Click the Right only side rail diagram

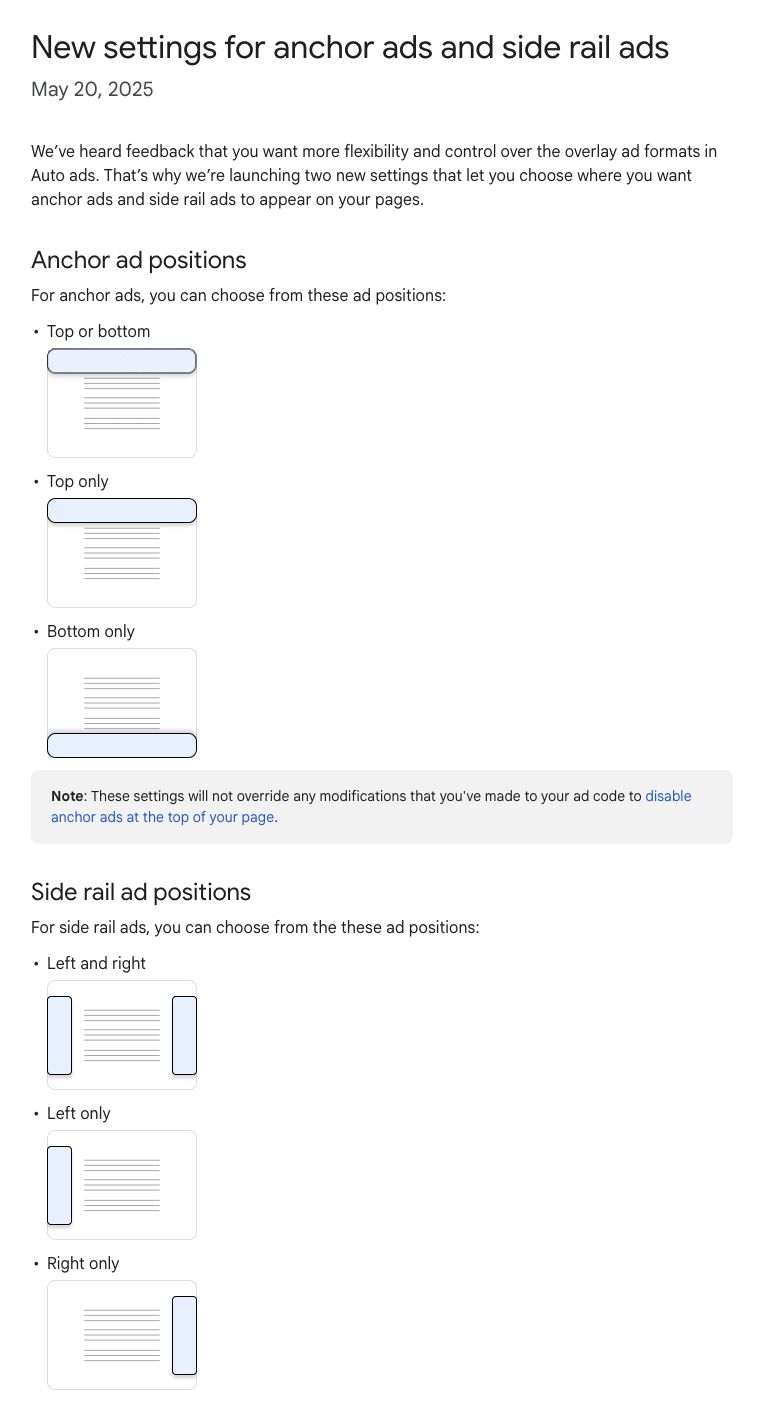[122, 1335]
